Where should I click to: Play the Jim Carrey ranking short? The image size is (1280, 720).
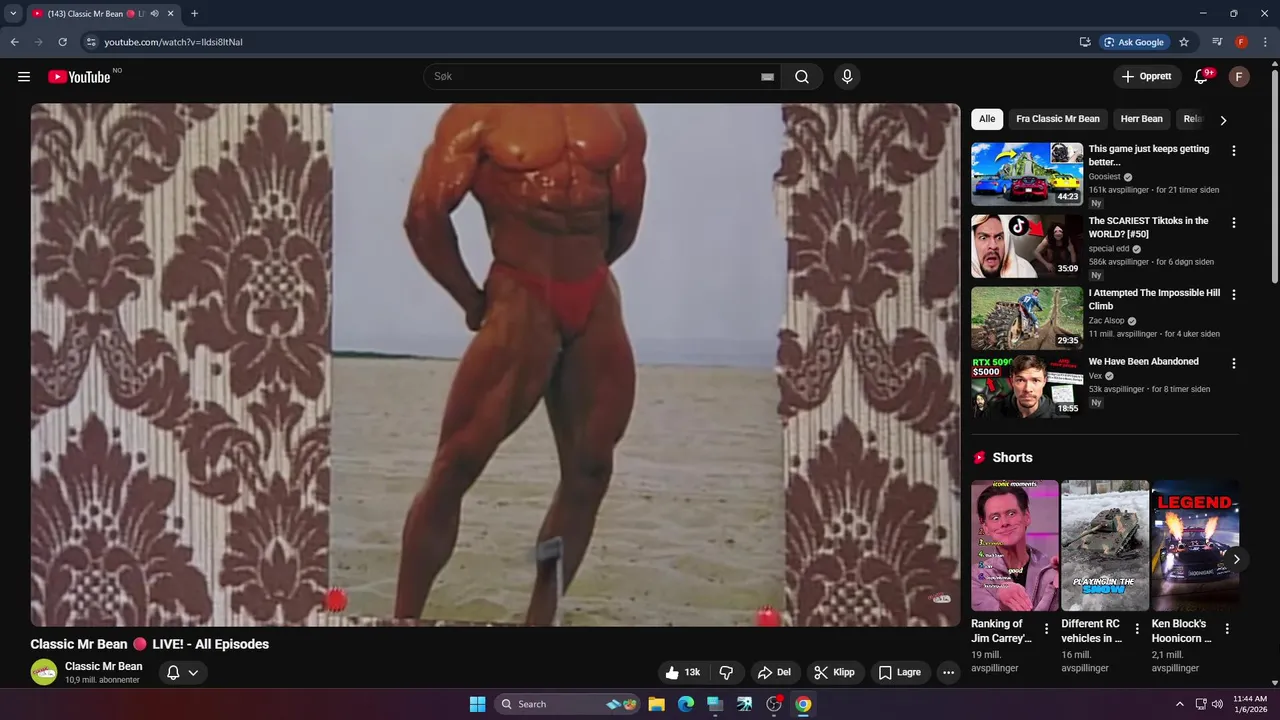click(1015, 545)
